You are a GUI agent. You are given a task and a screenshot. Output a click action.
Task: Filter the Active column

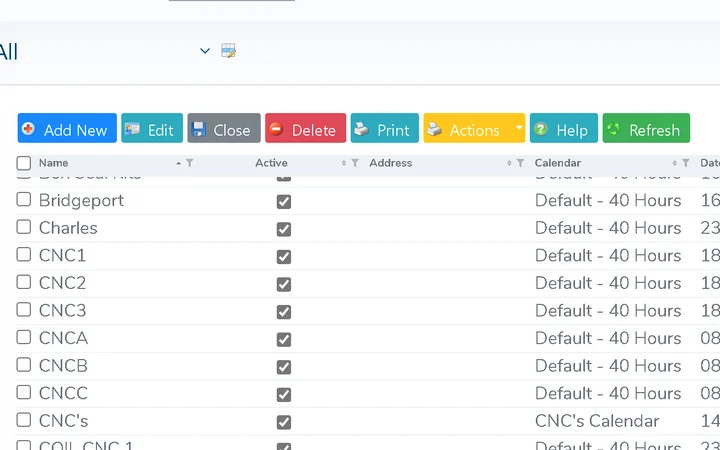click(355, 163)
